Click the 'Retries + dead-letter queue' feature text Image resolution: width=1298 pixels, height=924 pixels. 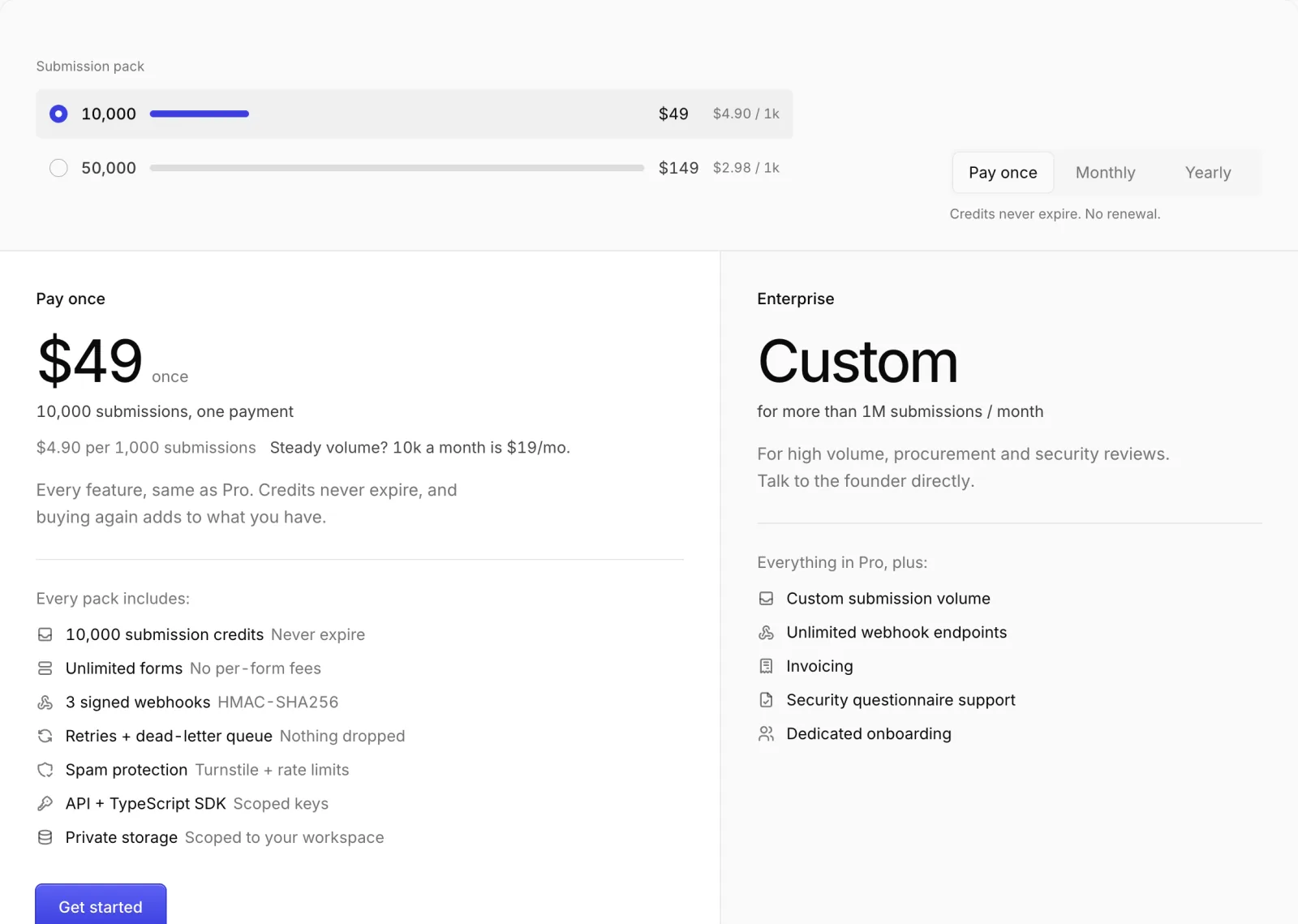click(x=169, y=736)
